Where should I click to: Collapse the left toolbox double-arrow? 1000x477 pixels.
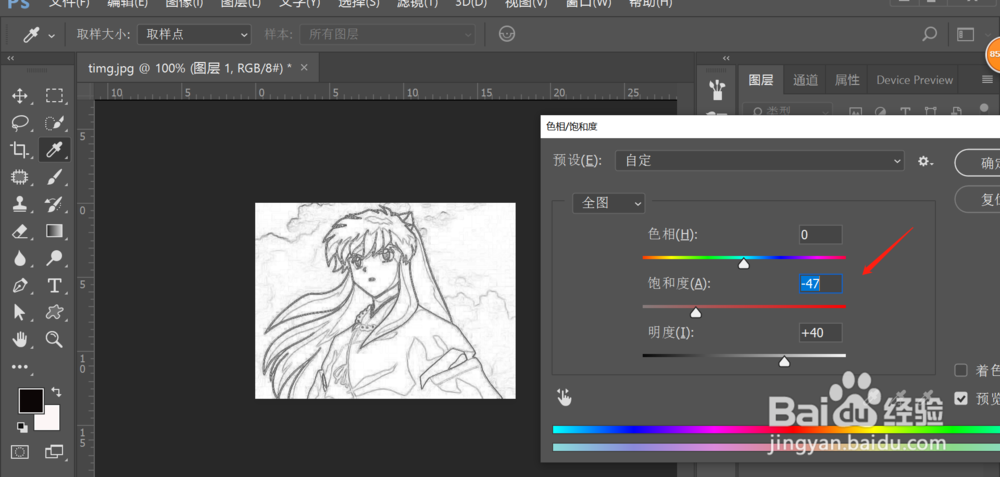(11, 58)
